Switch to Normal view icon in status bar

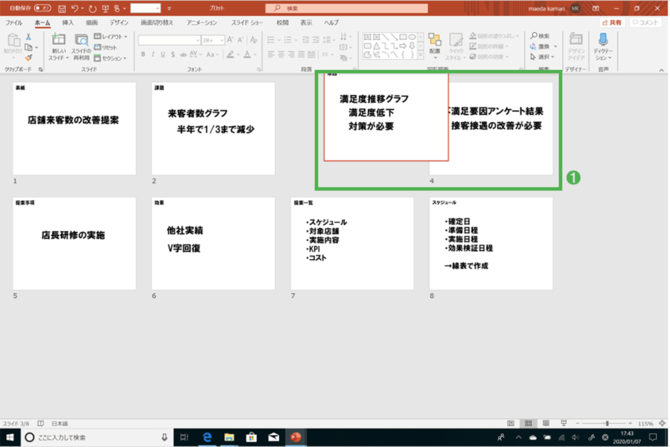(511, 423)
